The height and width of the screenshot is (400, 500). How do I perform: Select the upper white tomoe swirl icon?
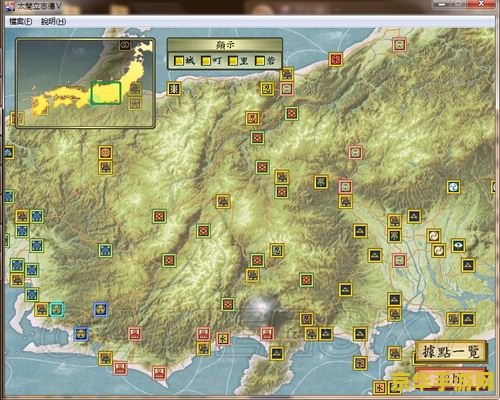(434, 236)
